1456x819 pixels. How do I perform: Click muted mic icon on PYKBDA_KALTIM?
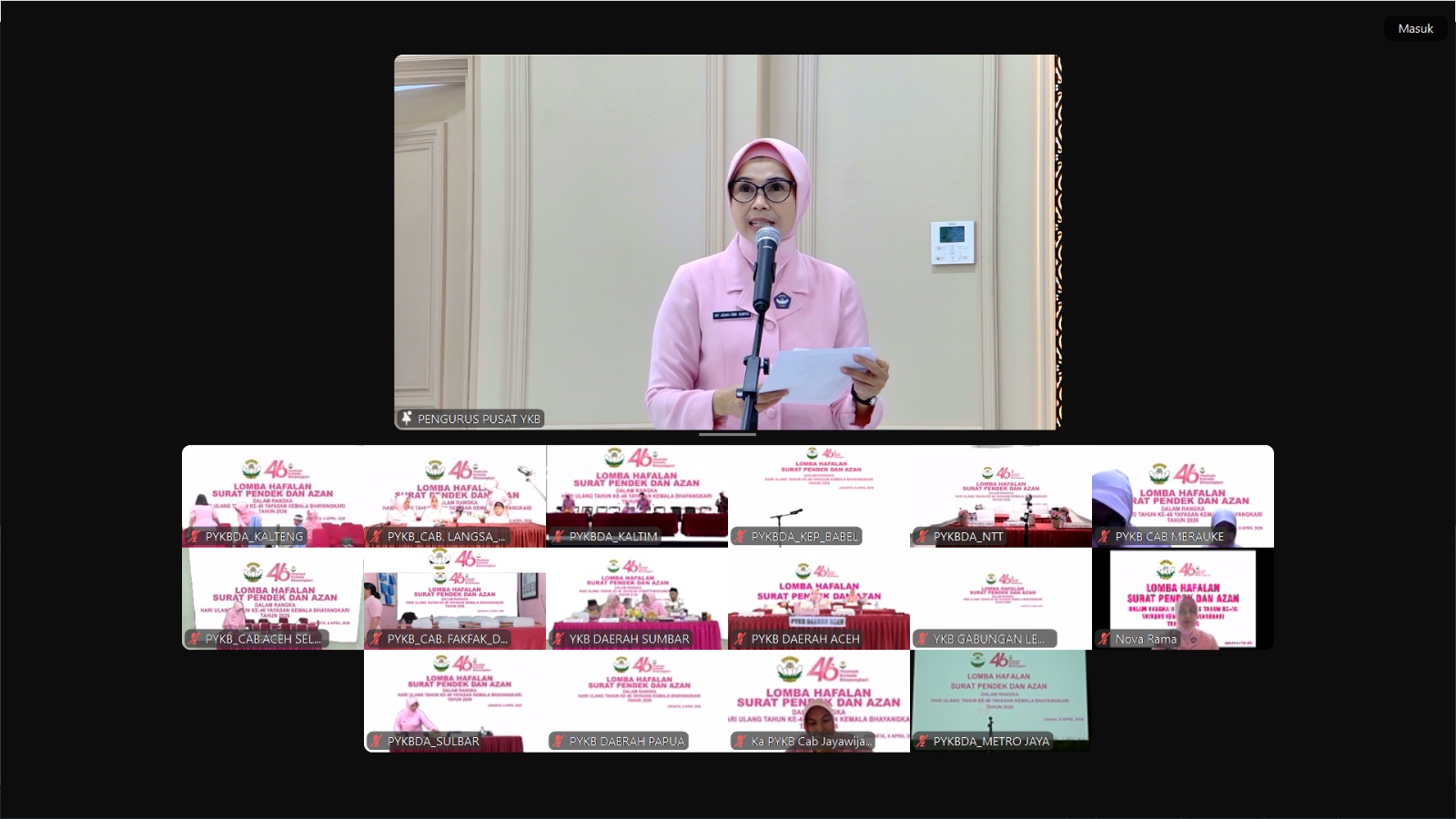(558, 537)
